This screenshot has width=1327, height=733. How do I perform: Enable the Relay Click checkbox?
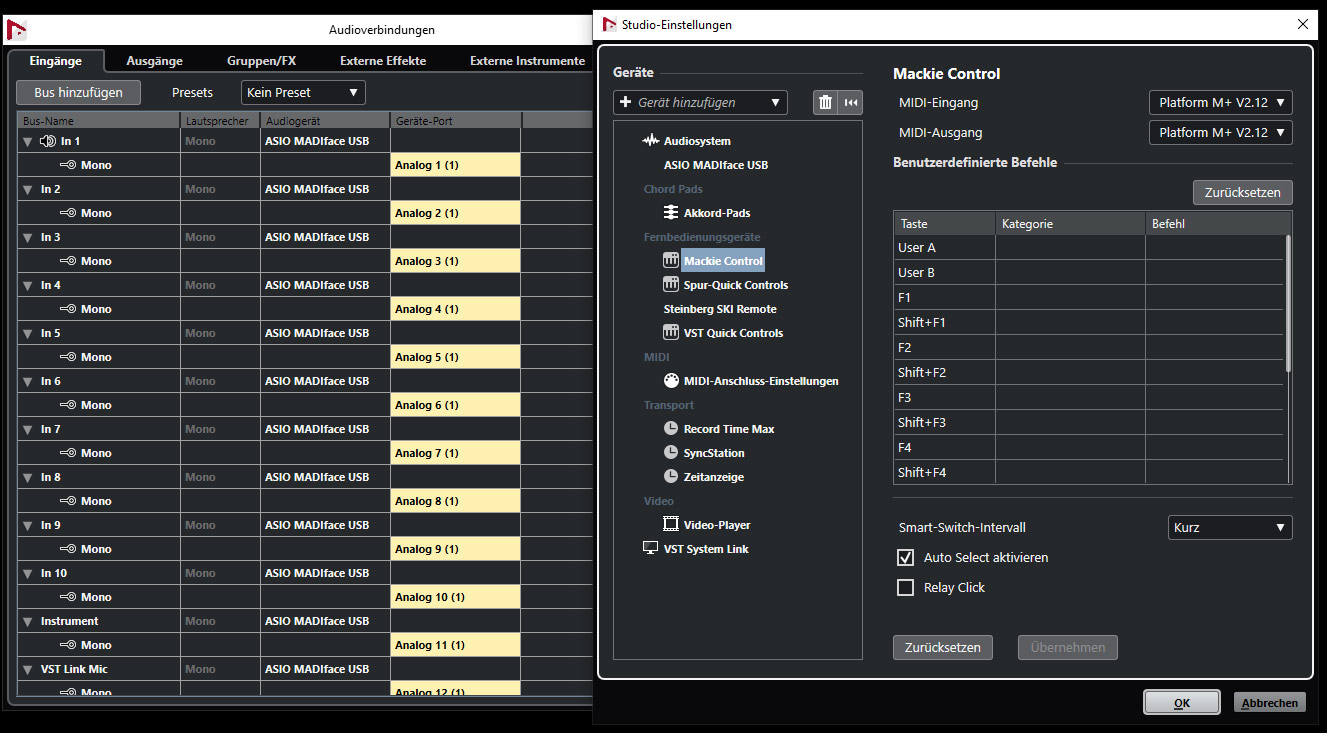[906, 588]
